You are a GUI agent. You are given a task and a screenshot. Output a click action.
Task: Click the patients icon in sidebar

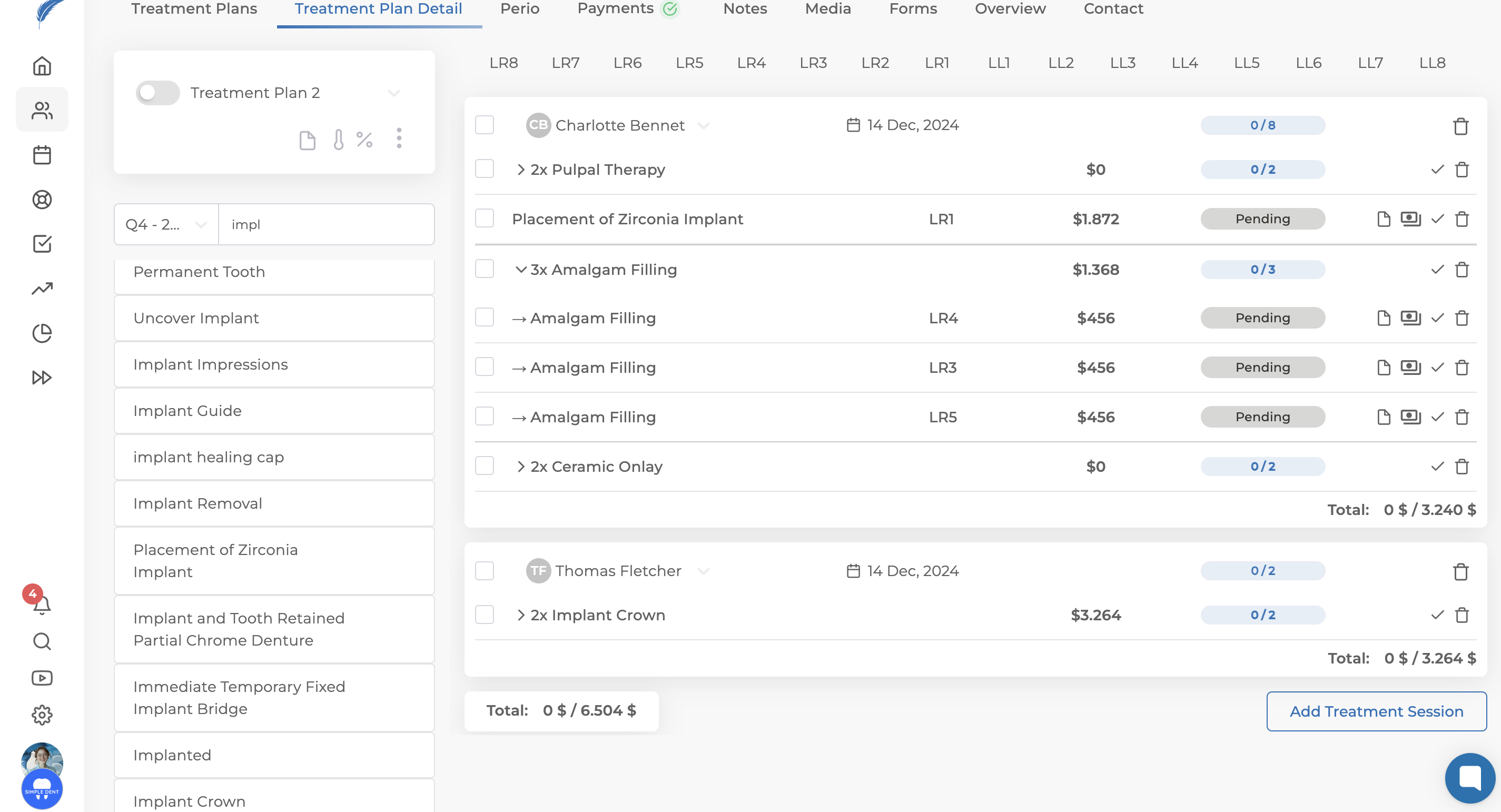tap(42, 110)
